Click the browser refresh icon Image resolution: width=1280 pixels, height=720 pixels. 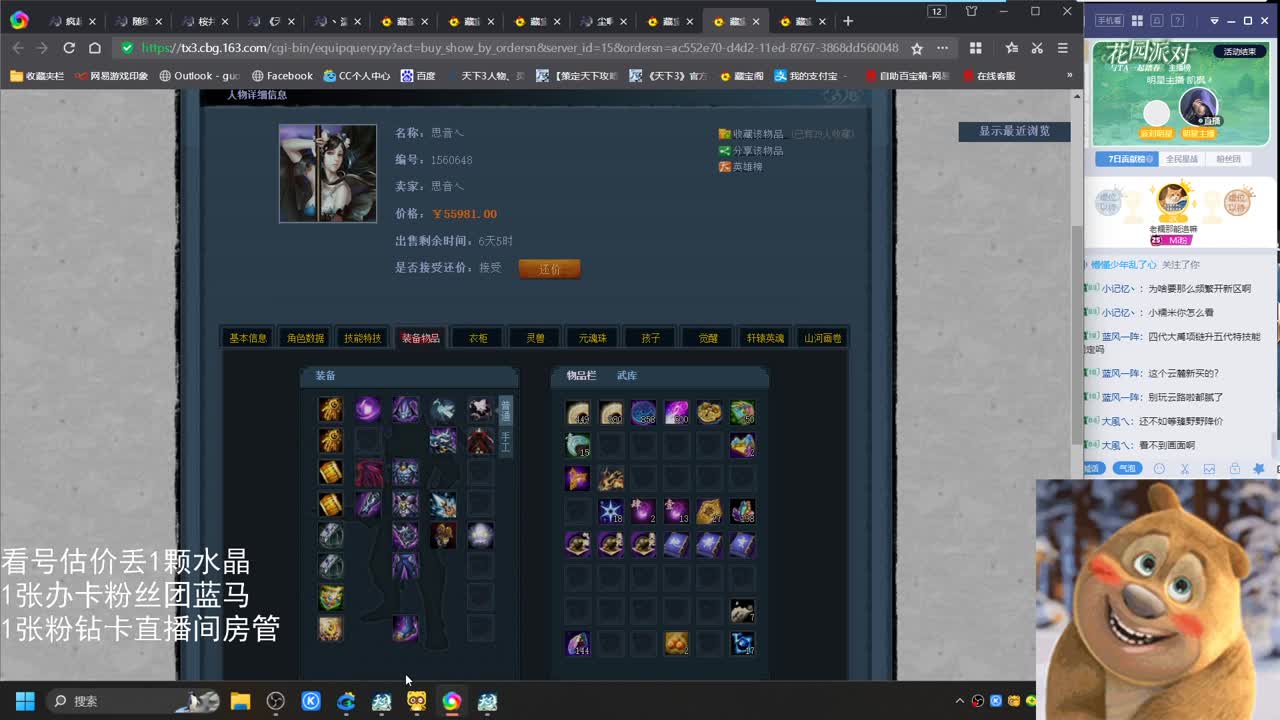68,47
